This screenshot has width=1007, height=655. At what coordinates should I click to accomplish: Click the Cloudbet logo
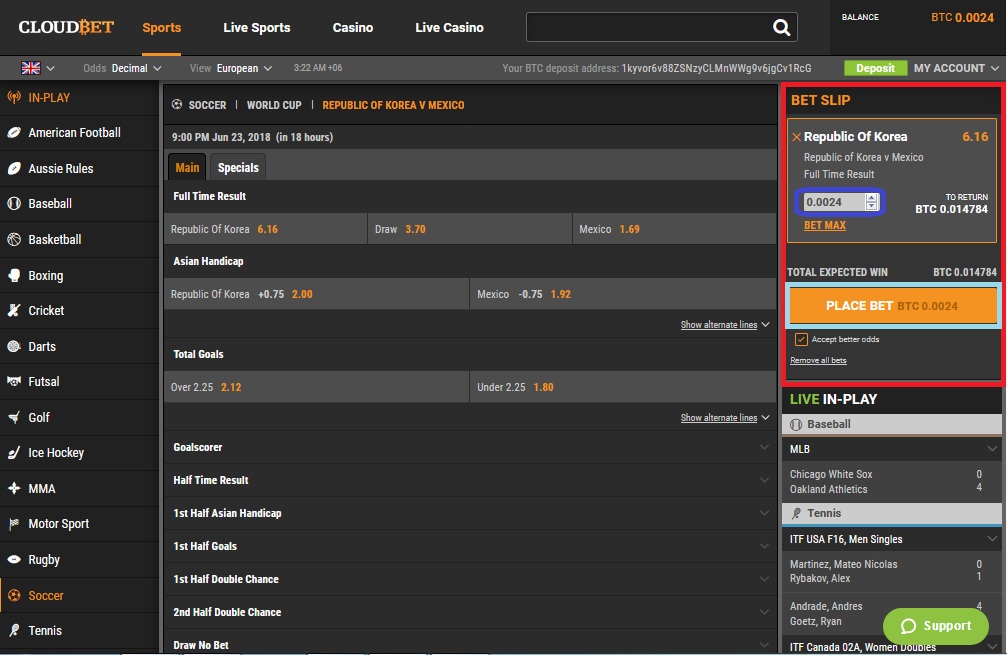[66, 27]
